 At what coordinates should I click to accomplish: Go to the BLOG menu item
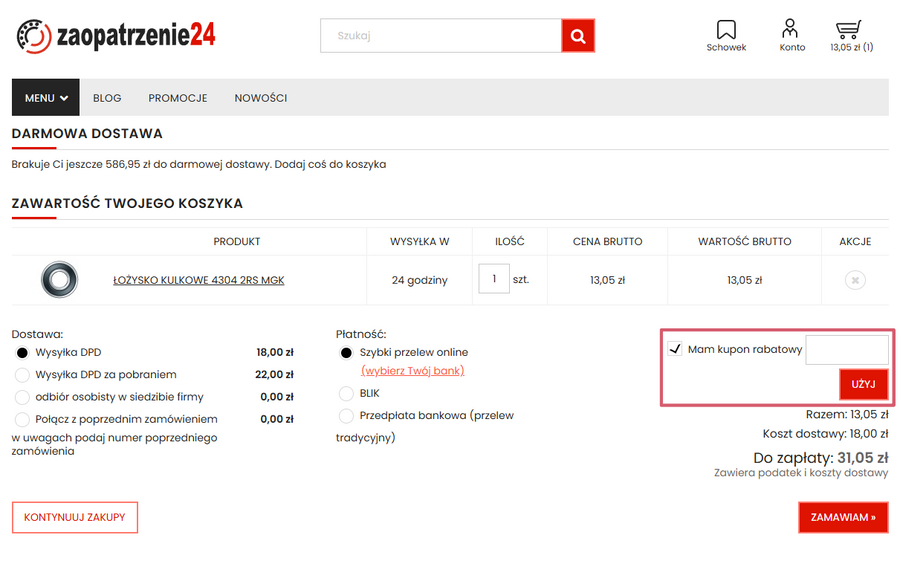(107, 98)
